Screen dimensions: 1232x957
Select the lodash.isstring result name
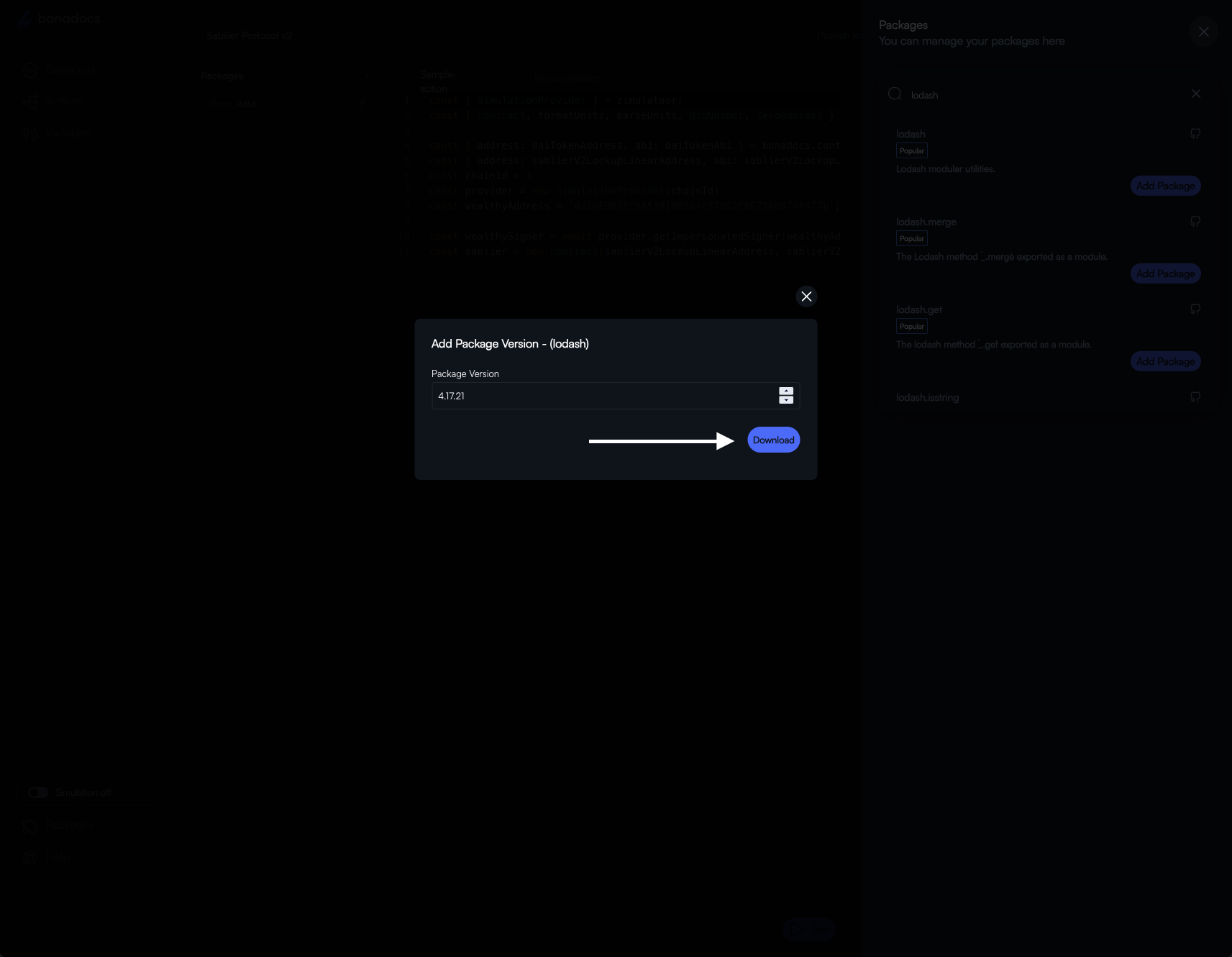coord(927,397)
